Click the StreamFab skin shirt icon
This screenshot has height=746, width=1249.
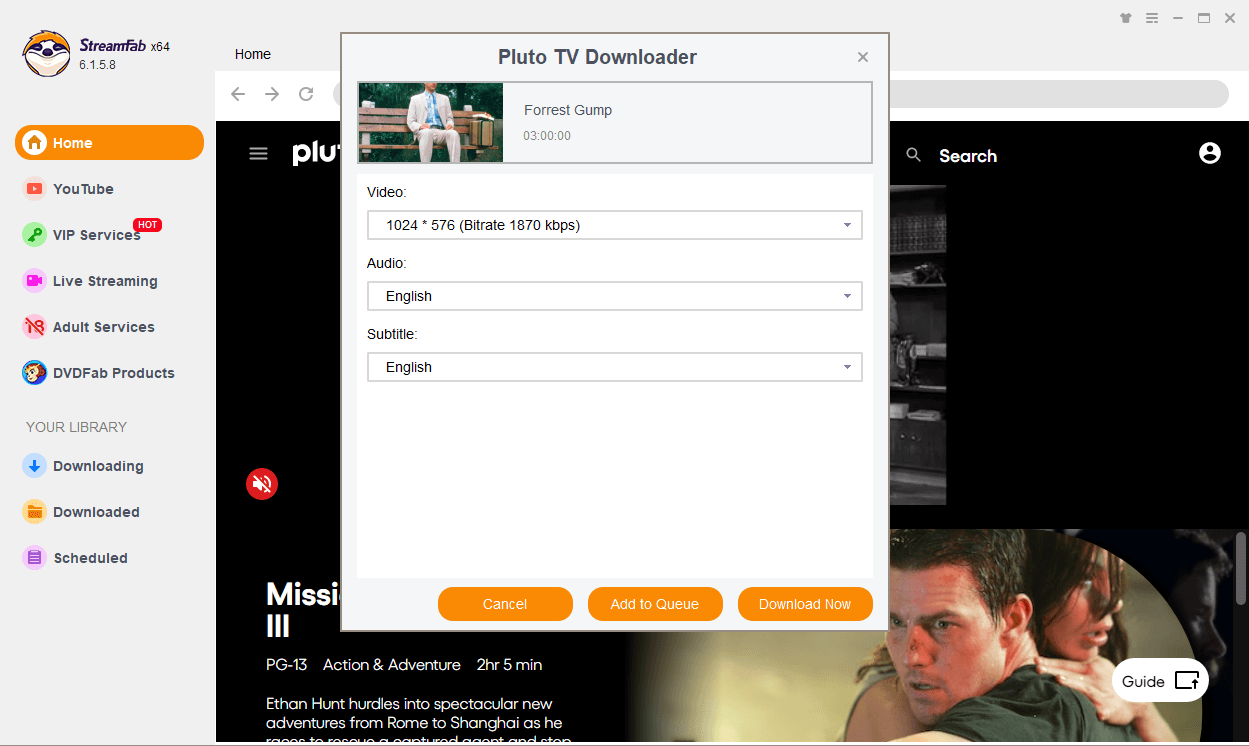click(1126, 18)
